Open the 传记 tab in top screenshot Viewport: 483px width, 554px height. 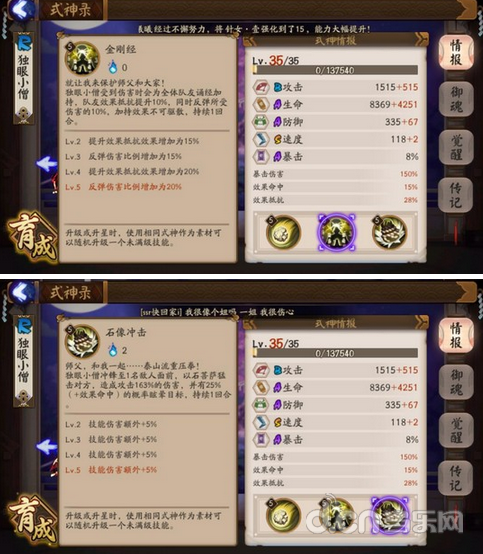(456, 195)
